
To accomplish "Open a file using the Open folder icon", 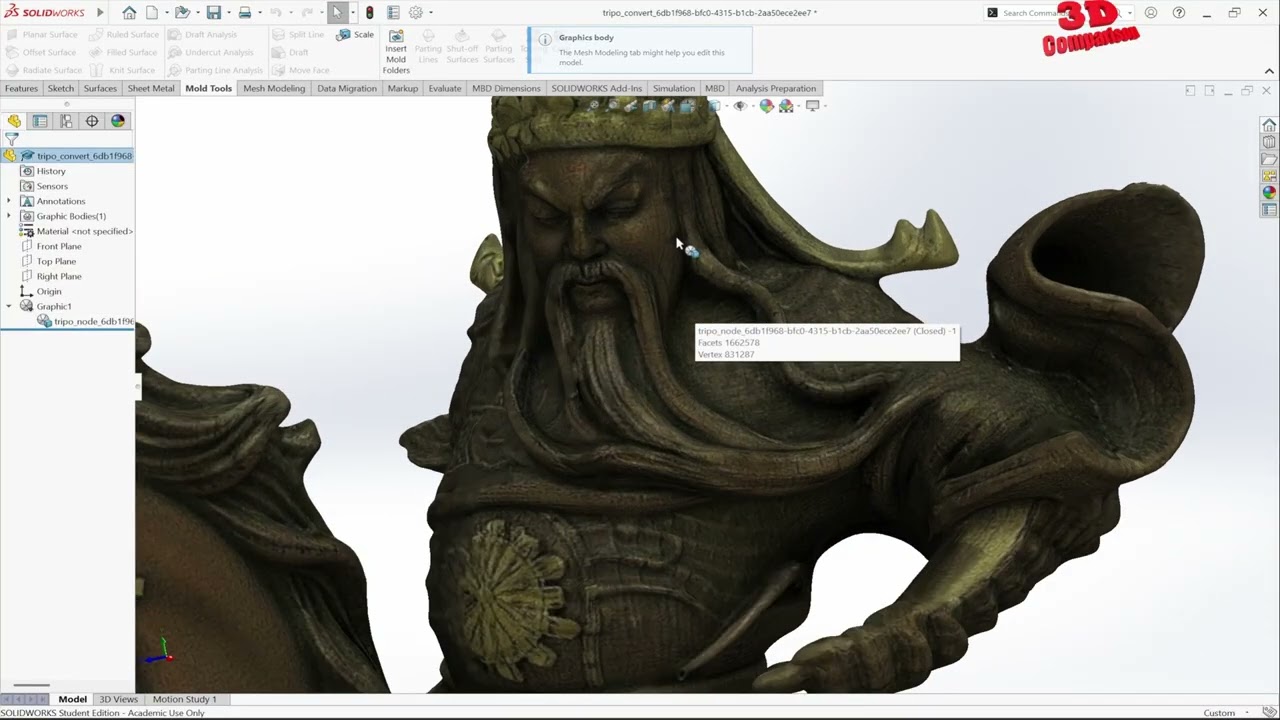I will [182, 13].
